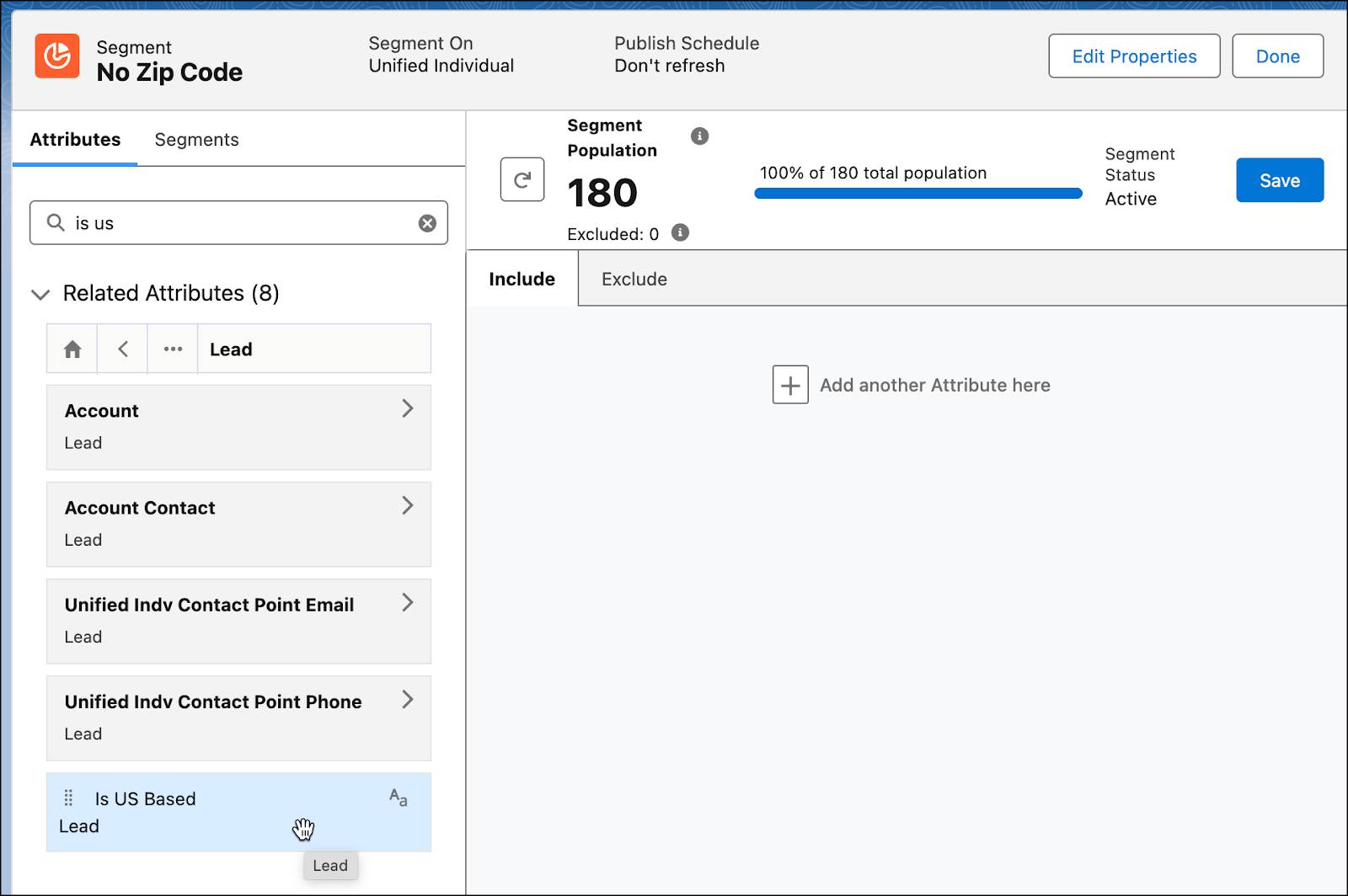The image size is (1348, 896).
Task: Click the Edit Properties button
Action: point(1134,56)
